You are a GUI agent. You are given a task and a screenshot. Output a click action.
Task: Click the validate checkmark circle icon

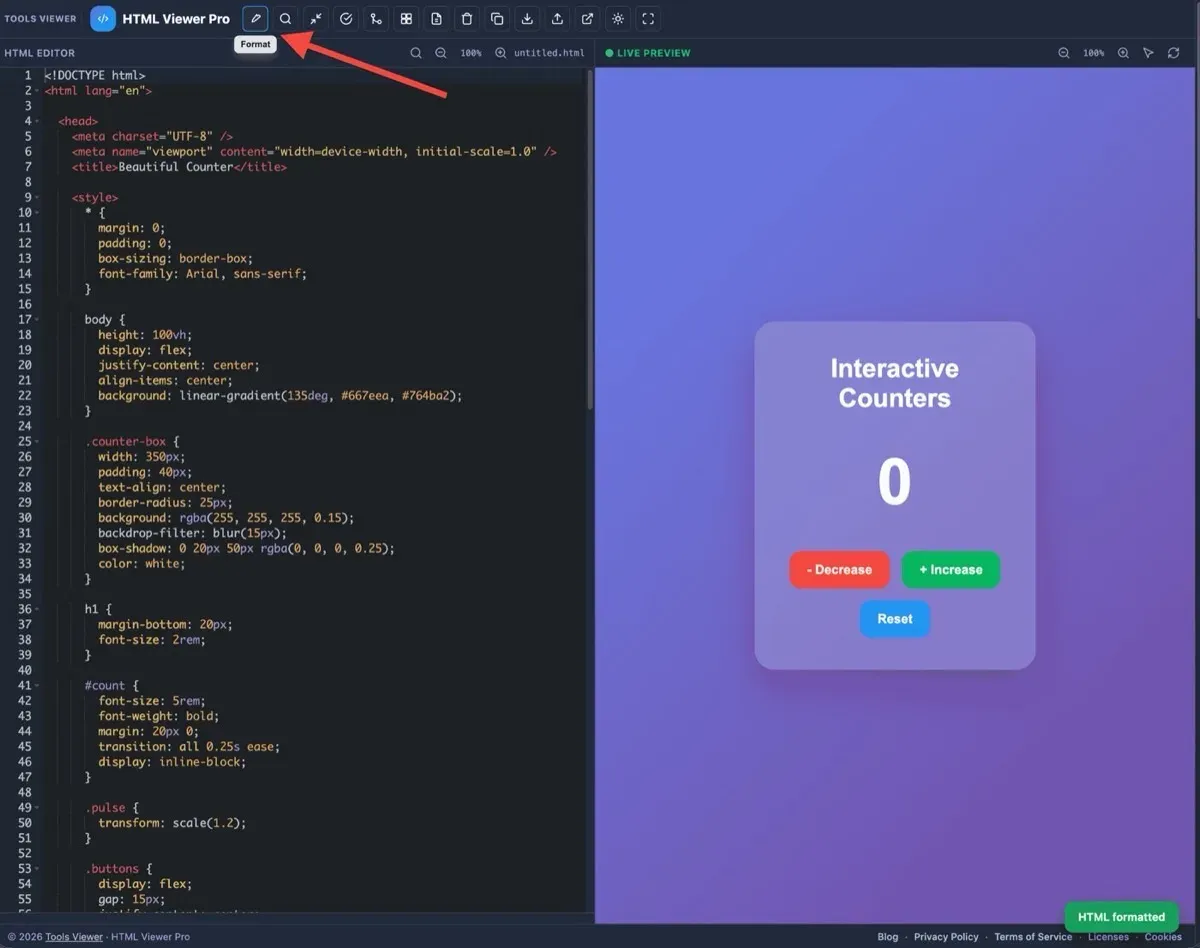346,18
